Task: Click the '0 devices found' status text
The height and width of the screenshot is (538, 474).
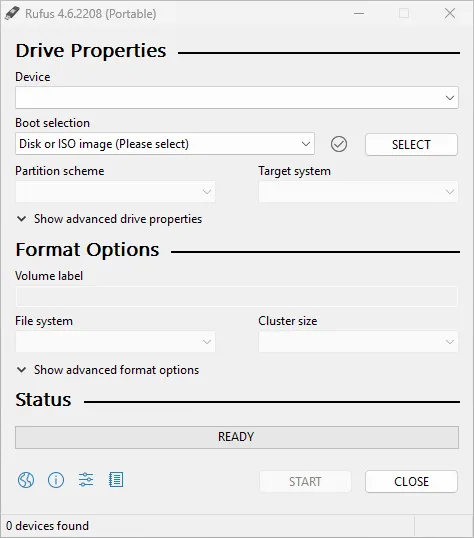Action: 47,526
